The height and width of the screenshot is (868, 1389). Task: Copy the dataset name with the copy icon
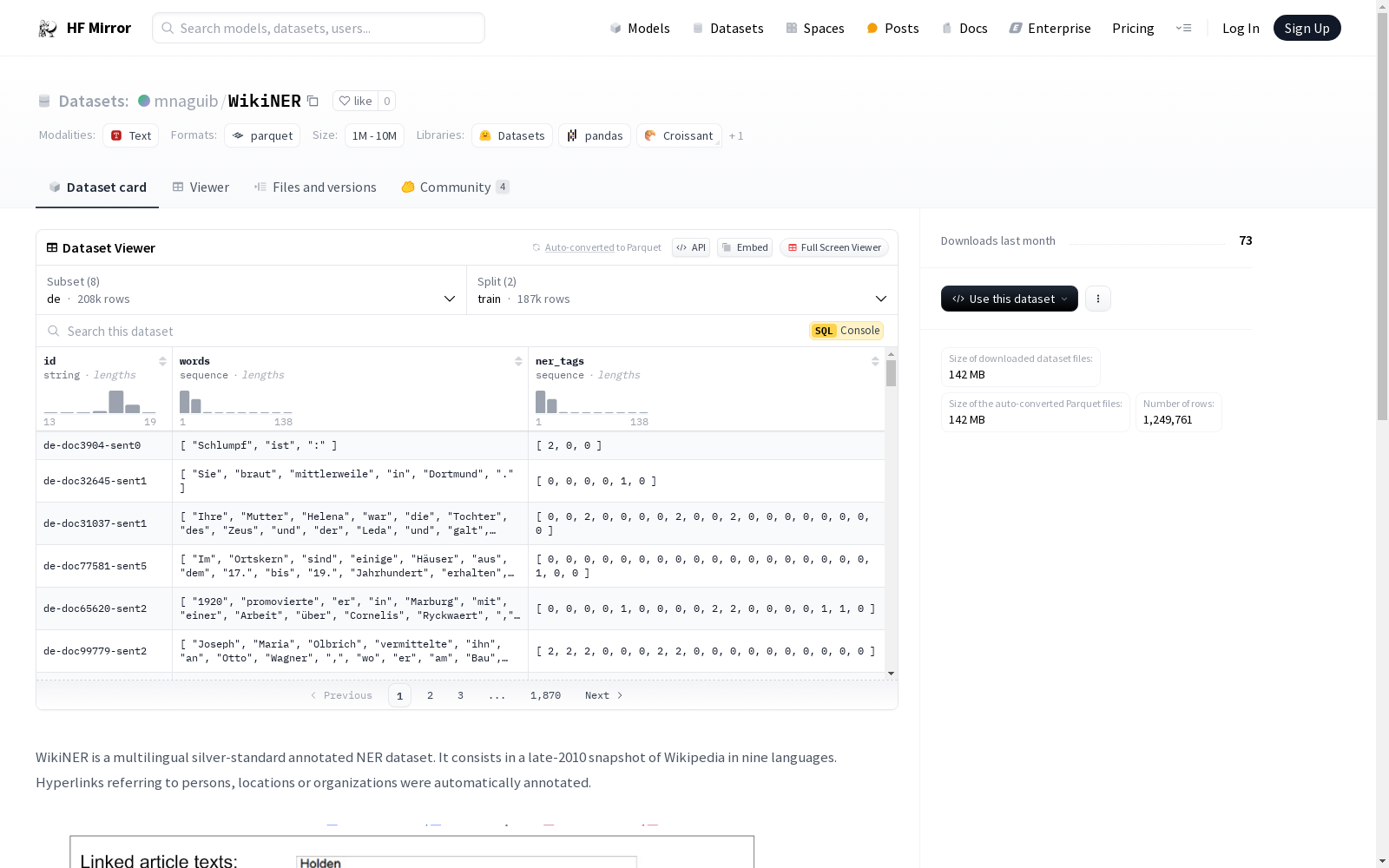tap(313, 101)
